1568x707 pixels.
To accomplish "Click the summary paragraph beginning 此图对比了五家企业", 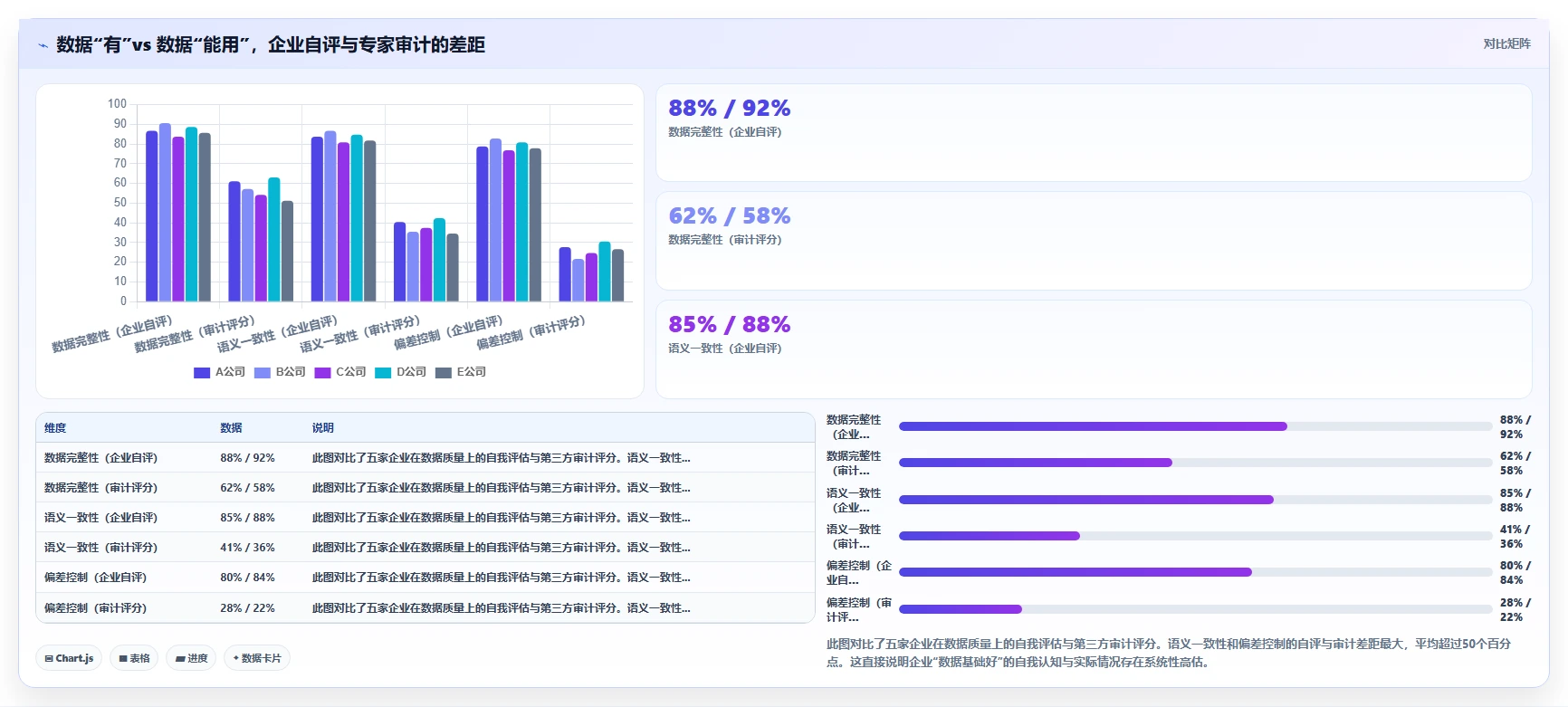I will [1169, 653].
